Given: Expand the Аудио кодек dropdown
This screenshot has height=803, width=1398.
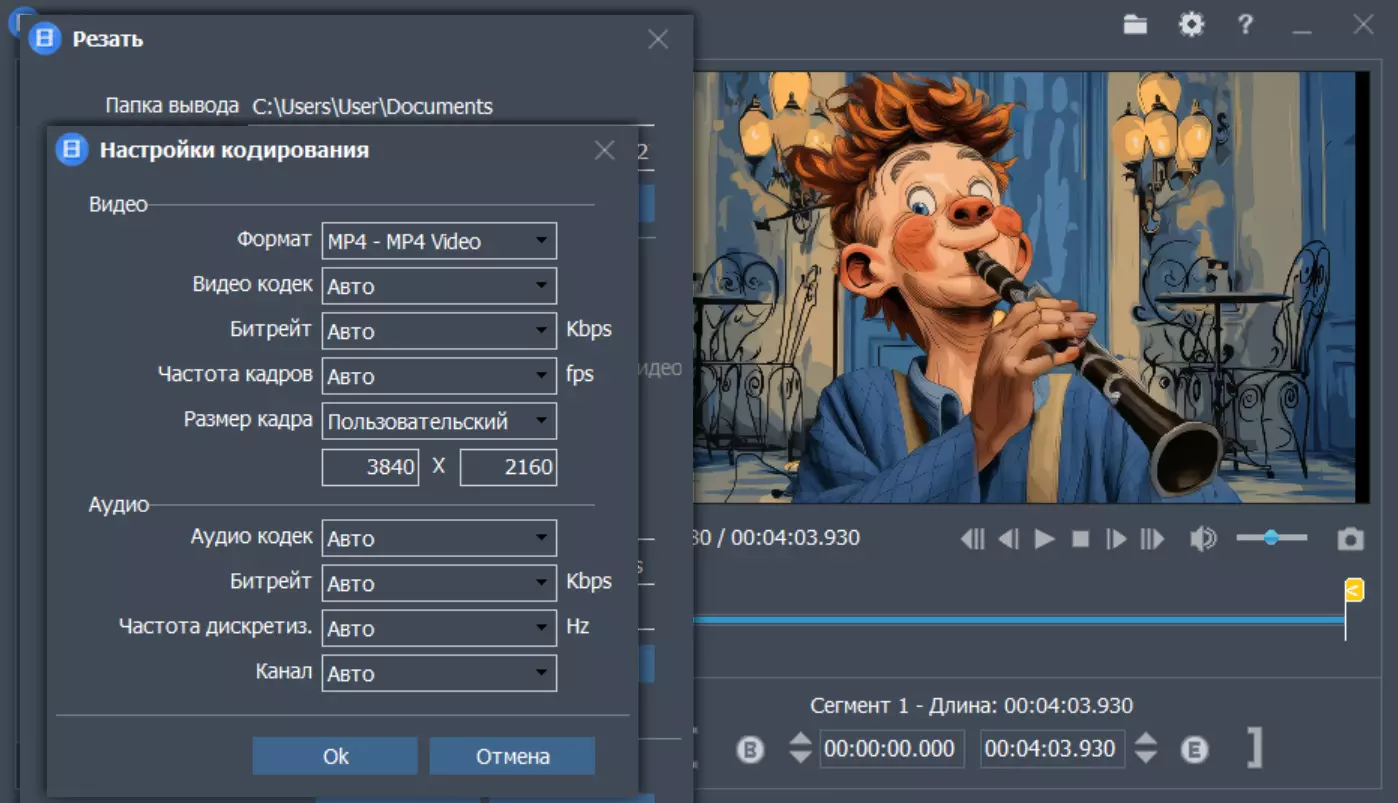Looking at the screenshot, I should pos(439,538).
